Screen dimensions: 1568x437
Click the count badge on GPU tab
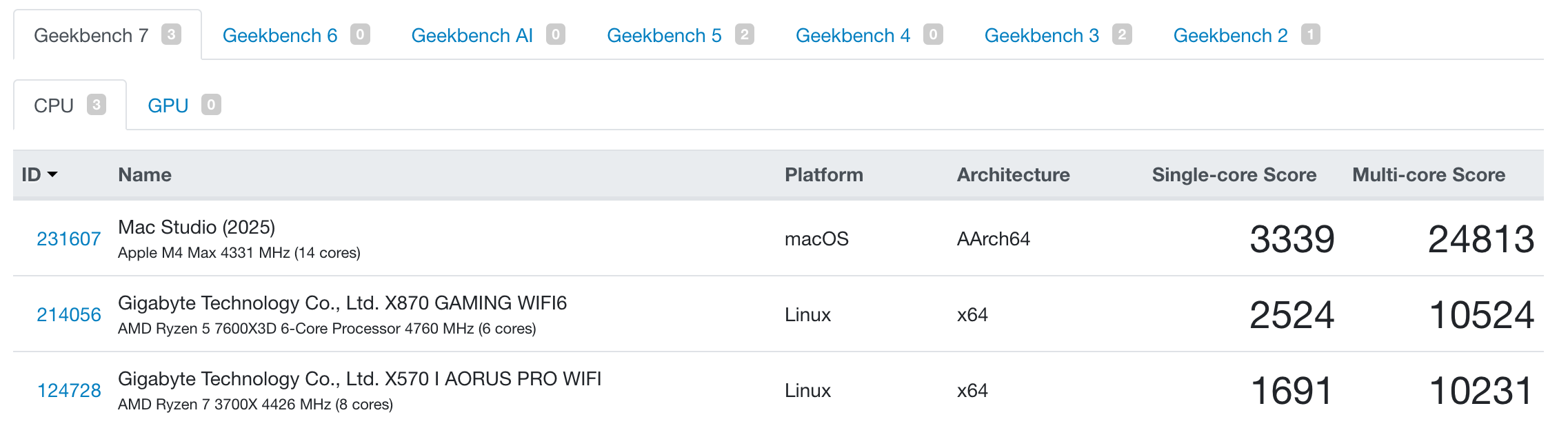211,105
